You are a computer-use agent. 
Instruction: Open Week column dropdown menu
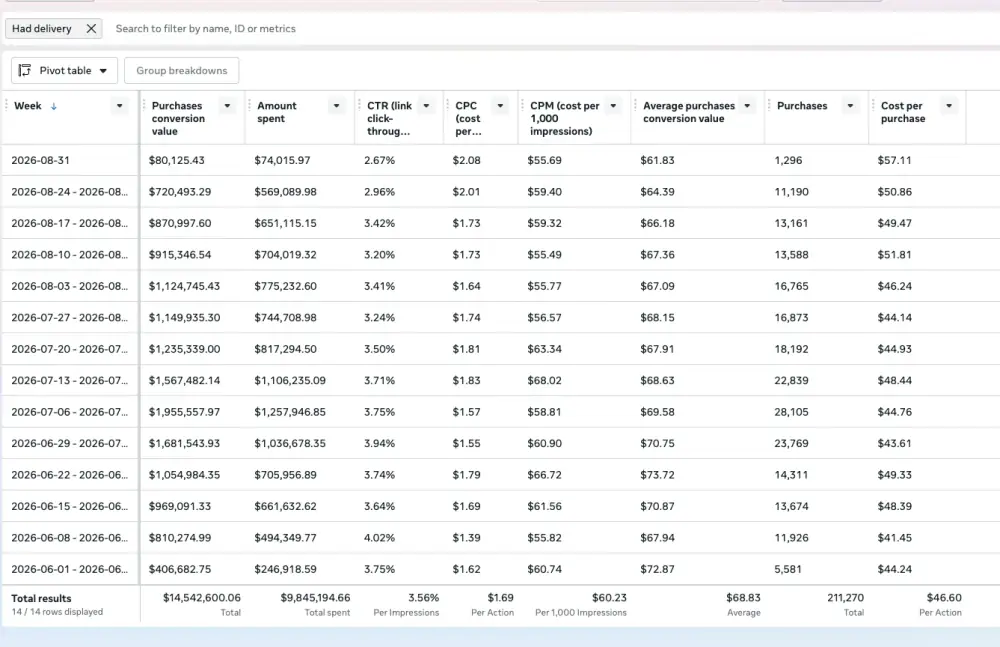pyautogui.click(x=119, y=106)
